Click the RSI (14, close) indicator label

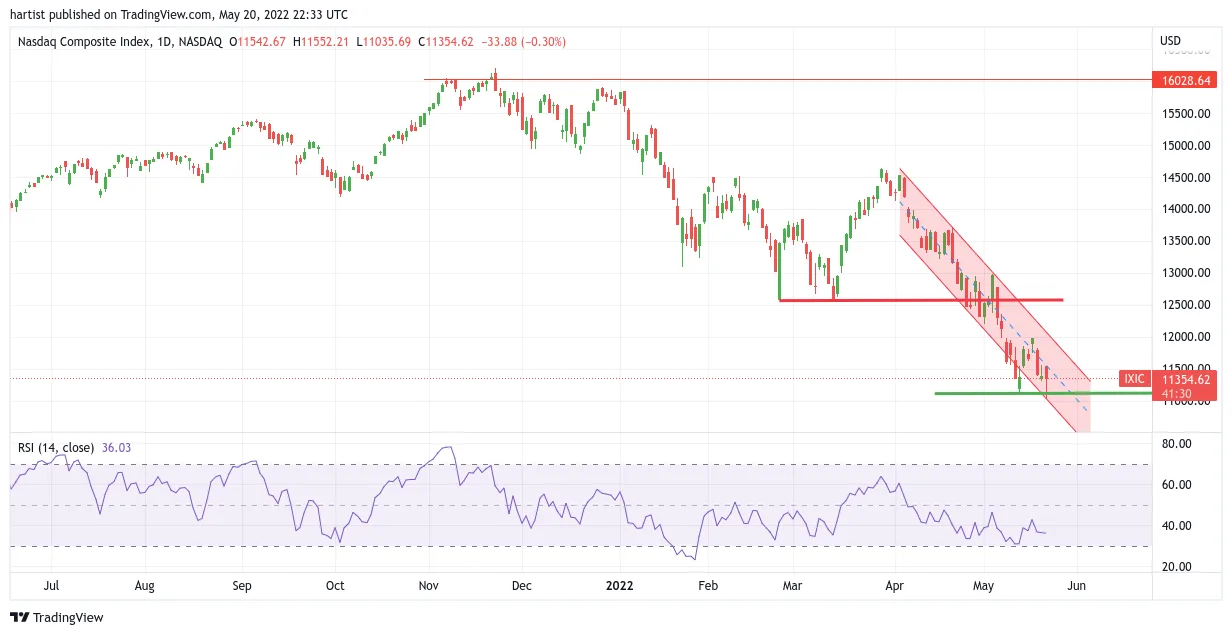pos(56,448)
